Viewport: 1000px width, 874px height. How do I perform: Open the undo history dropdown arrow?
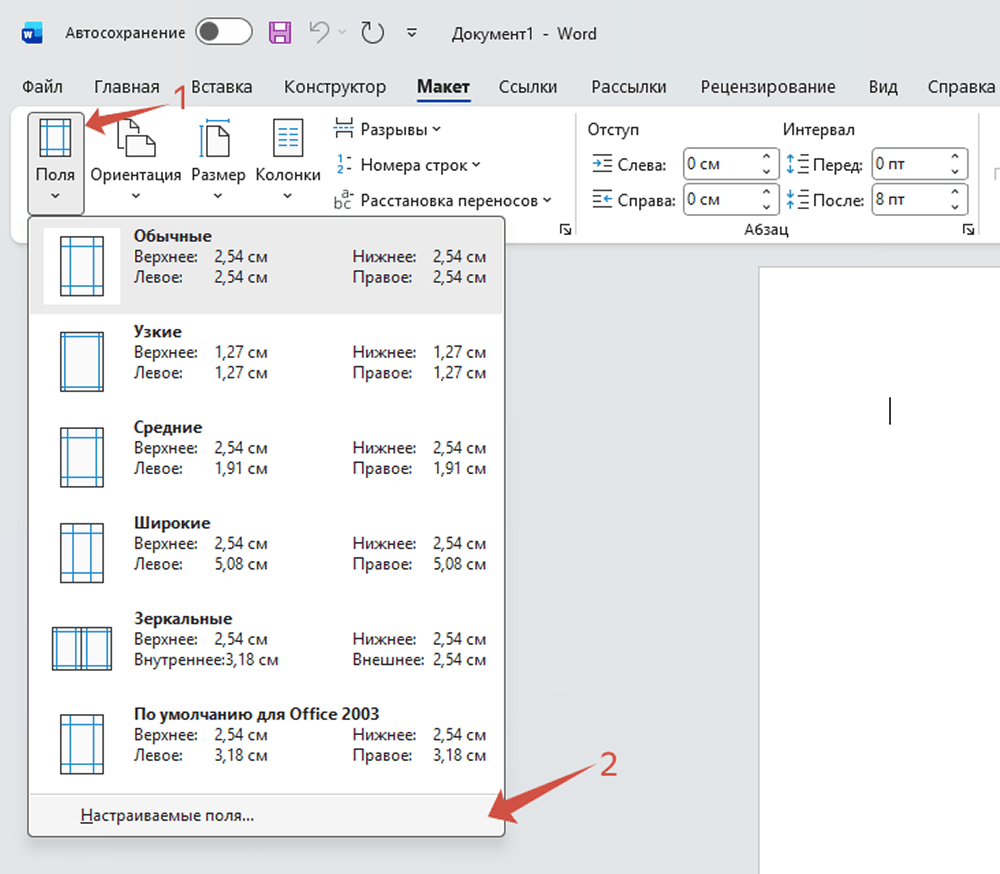coord(342,33)
